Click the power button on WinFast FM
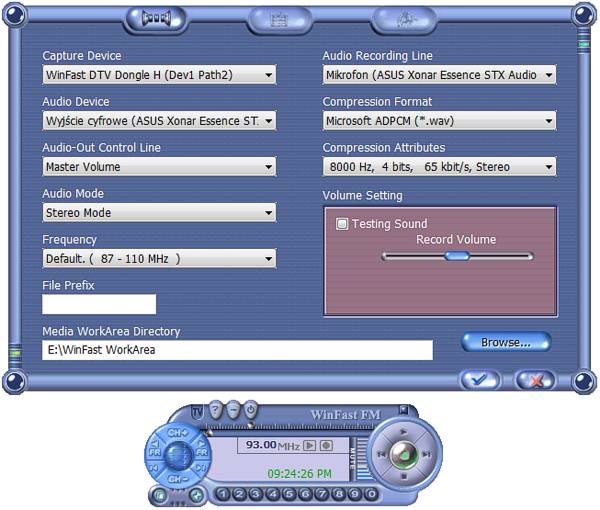Viewport: 600px width, 510px height. pyautogui.click(x=250, y=411)
